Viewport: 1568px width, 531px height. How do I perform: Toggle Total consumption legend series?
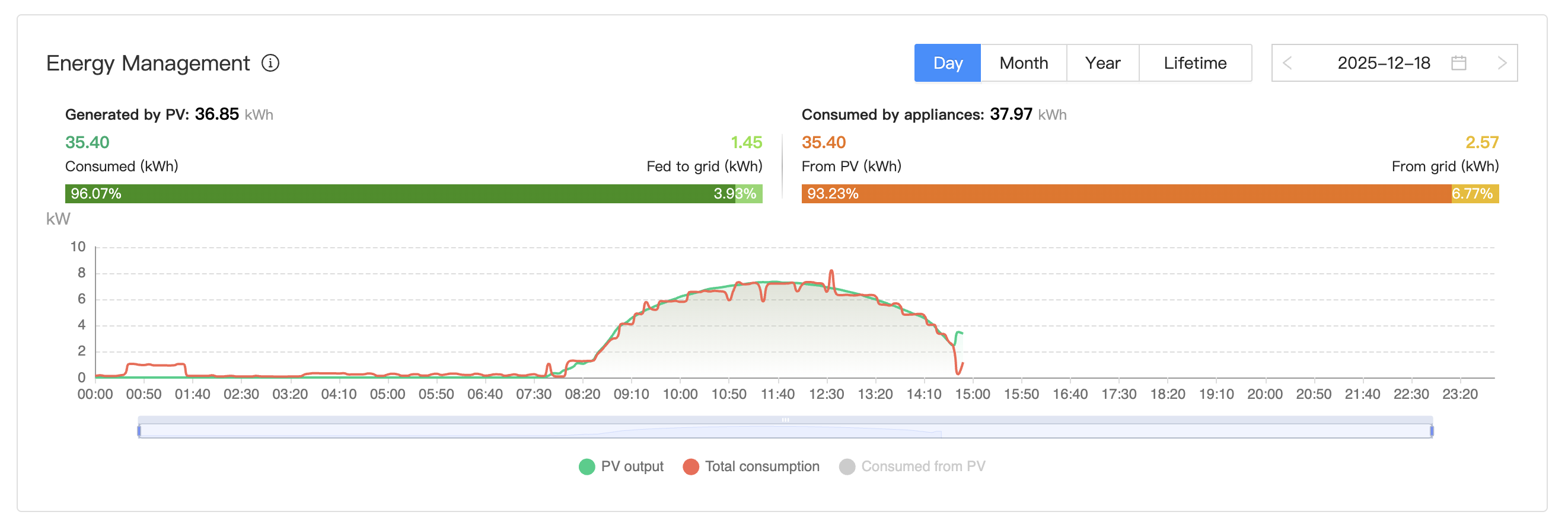751,466
